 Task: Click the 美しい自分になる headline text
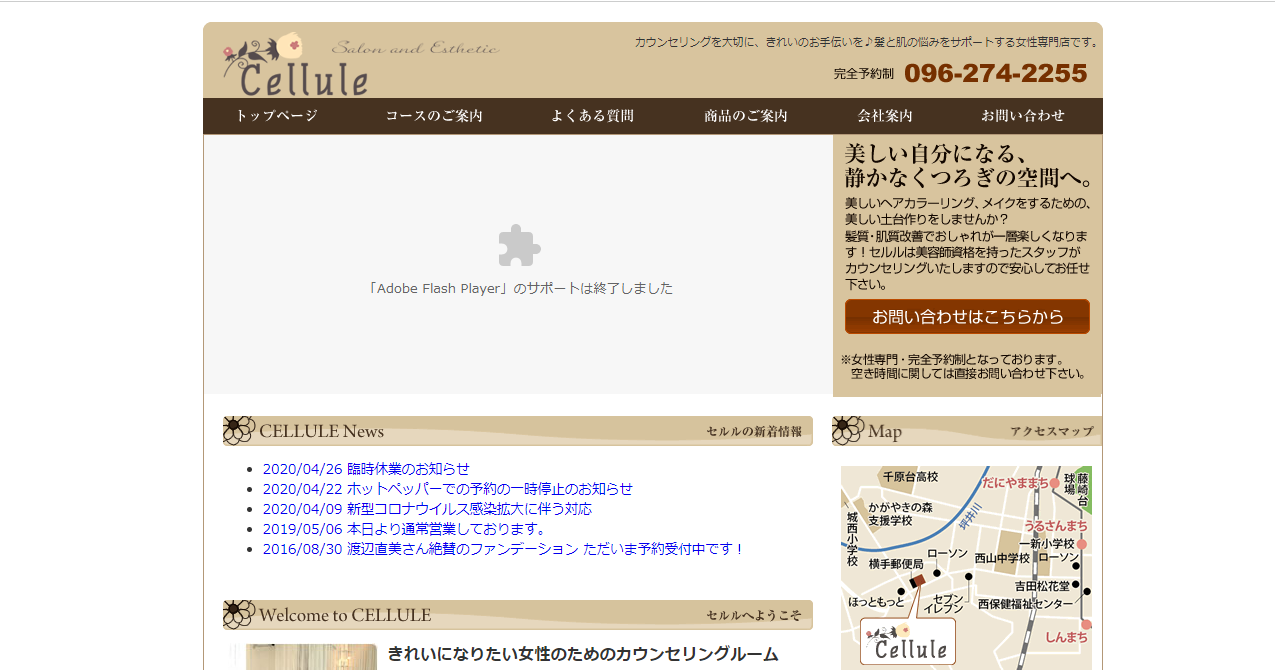pos(967,167)
